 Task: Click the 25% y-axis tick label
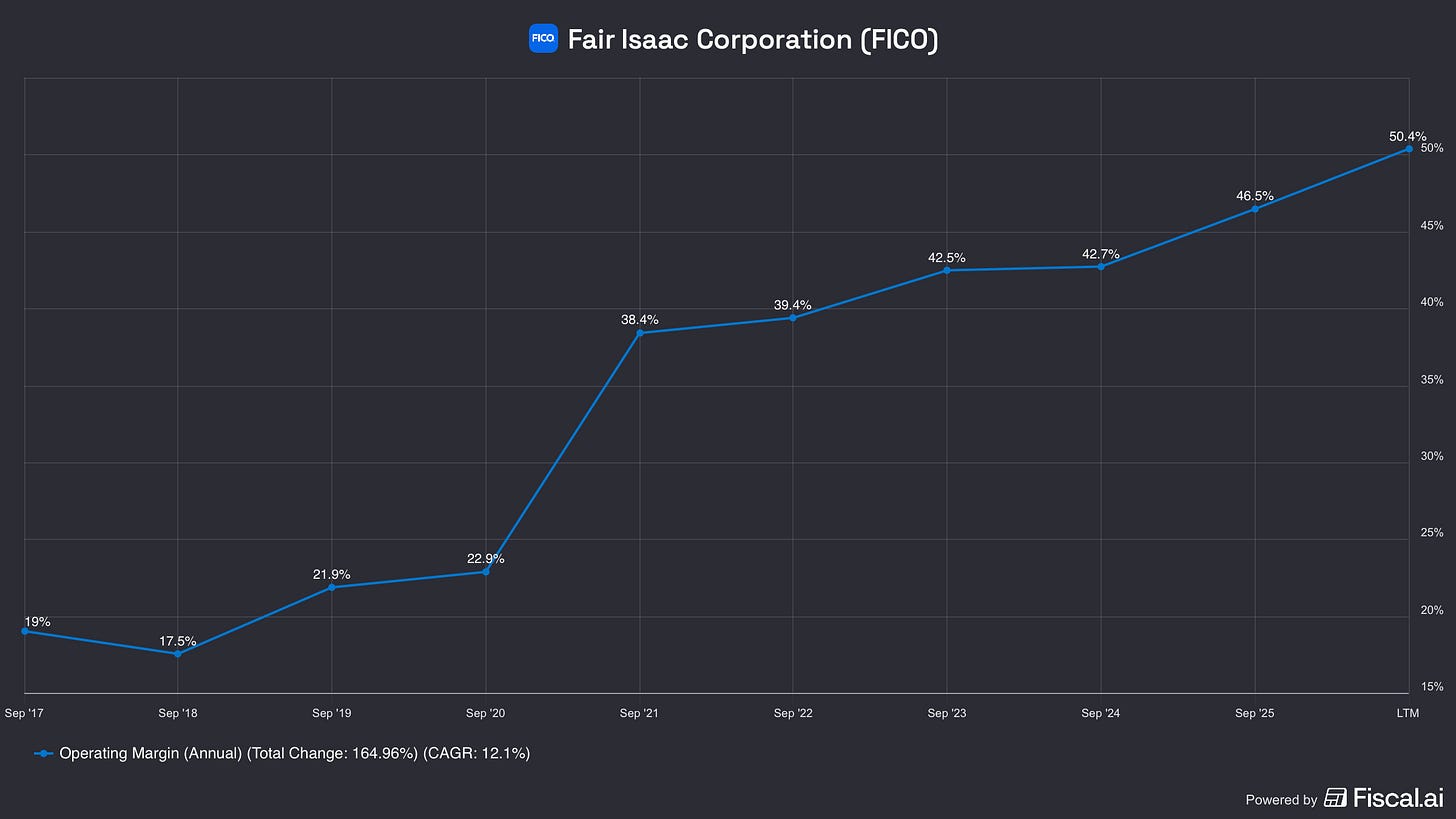pos(1432,533)
